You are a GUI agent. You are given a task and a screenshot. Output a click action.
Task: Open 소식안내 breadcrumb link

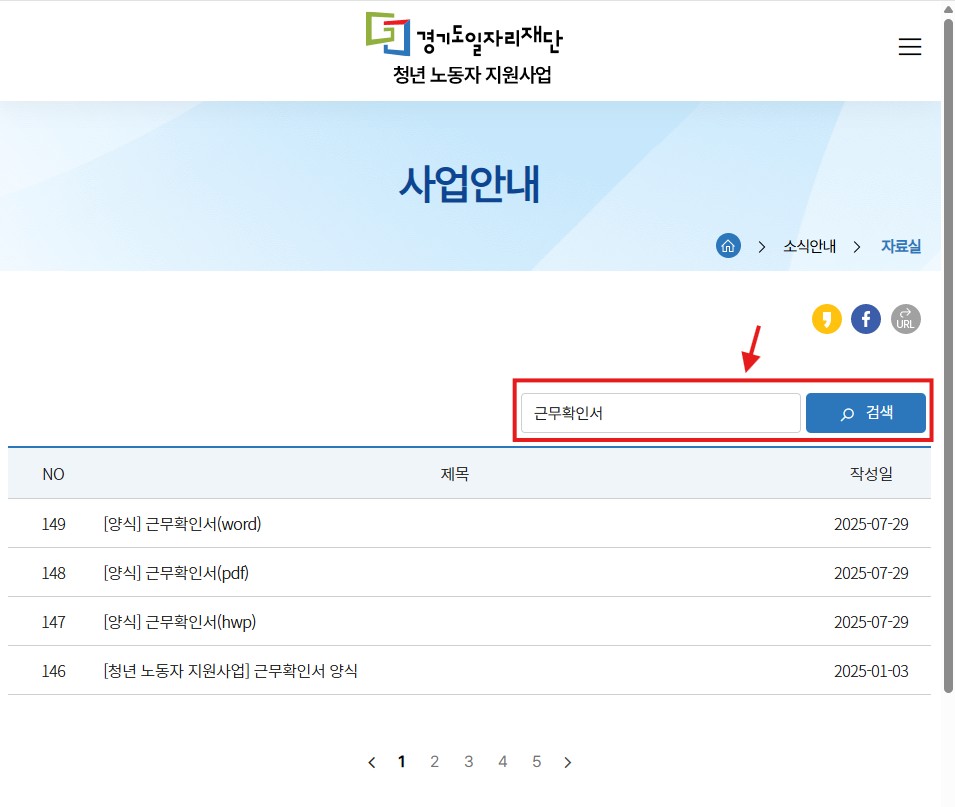coord(809,246)
